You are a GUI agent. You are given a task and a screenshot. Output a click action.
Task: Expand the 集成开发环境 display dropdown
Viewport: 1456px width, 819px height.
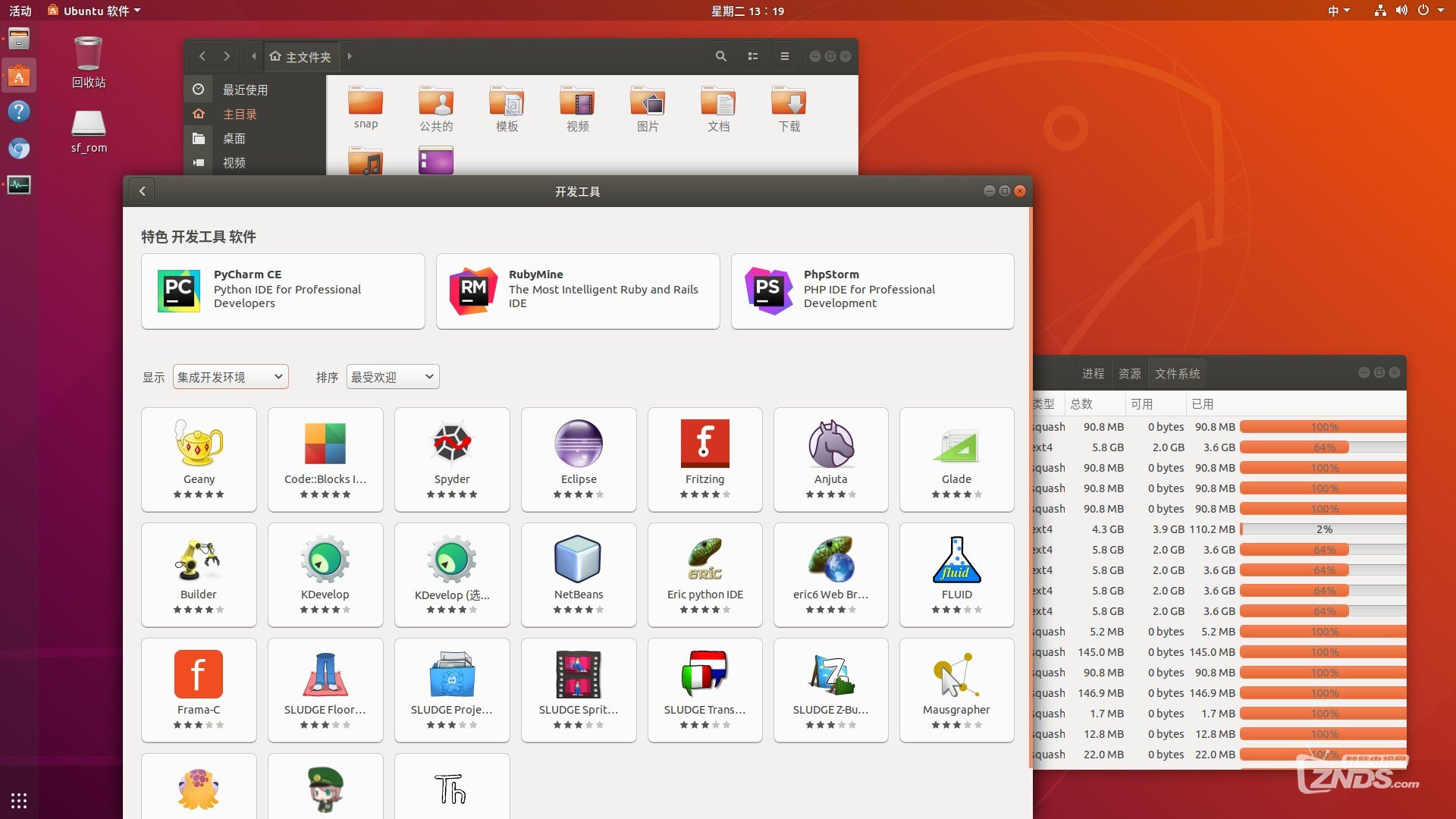[x=231, y=377]
